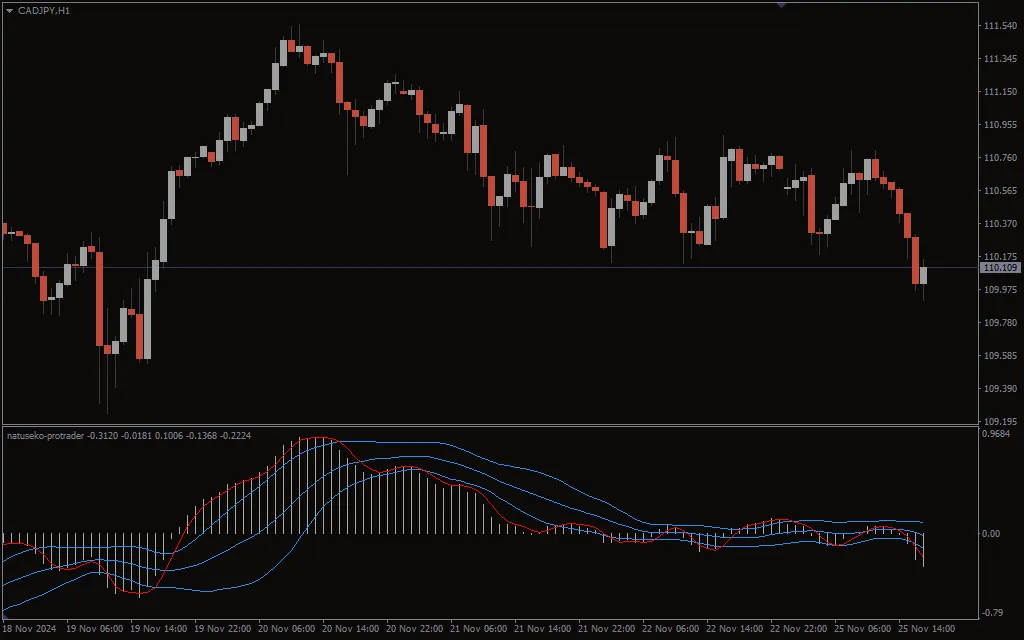Click the 109.390 price axis label
The height and width of the screenshot is (640, 1024).
click(x=1000, y=389)
